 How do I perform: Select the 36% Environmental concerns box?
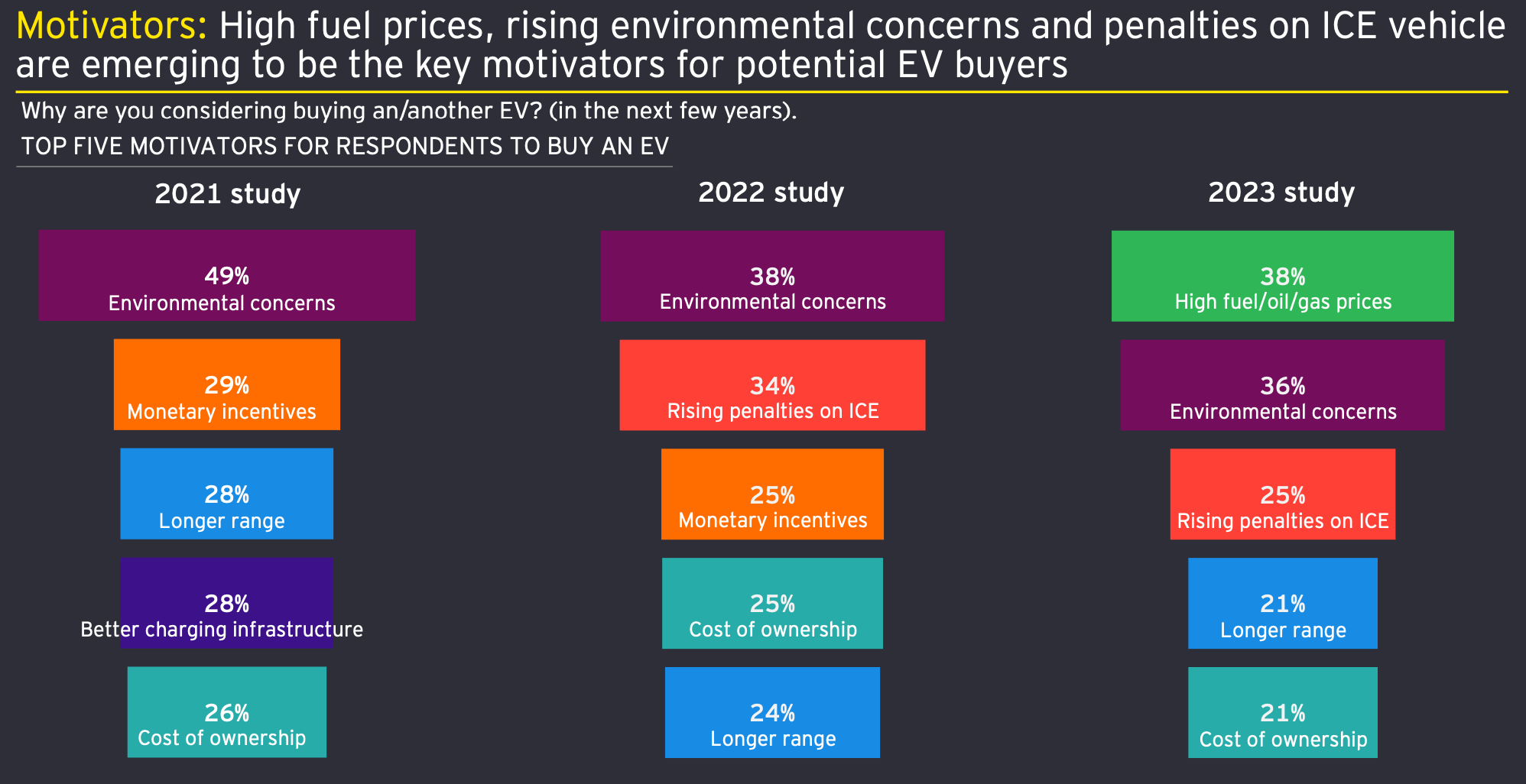[1282, 385]
